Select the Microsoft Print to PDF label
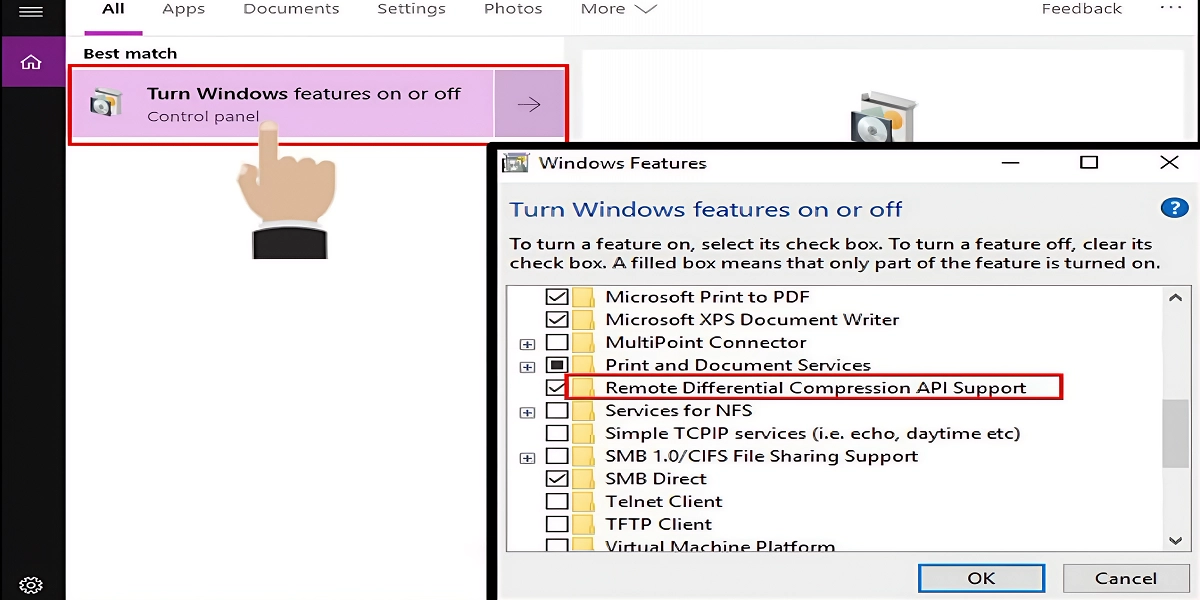This screenshot has height=600, width=1200. pos(707,297)
